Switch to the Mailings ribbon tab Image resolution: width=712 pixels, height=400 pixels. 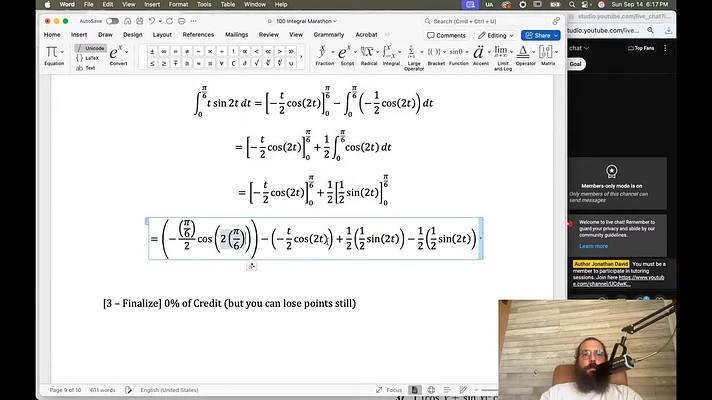(x=236, y=34)
